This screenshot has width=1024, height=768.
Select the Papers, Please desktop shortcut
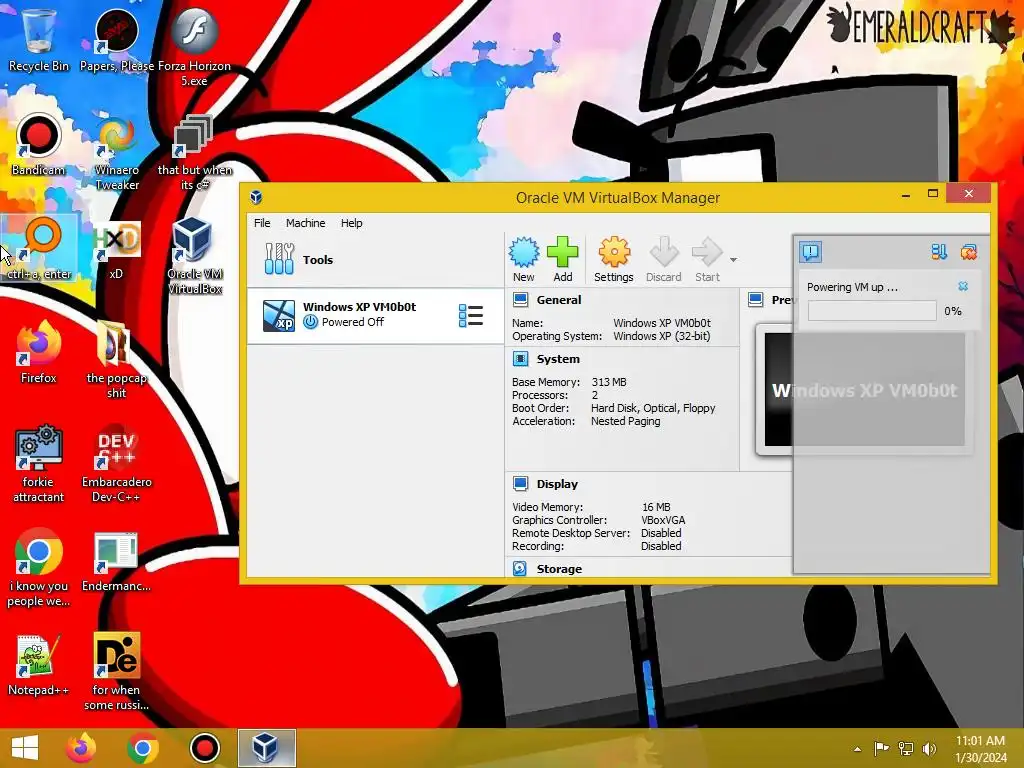(x=117, y=39)
